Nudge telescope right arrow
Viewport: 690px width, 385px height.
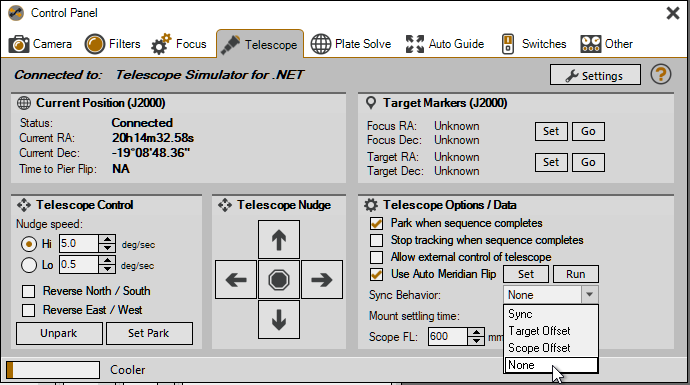(322, 280)
